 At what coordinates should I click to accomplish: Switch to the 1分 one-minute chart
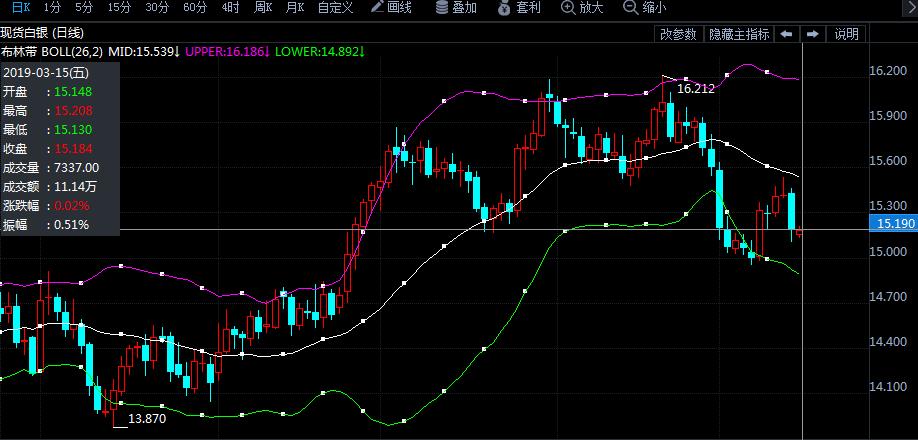[x=52, y=8]
